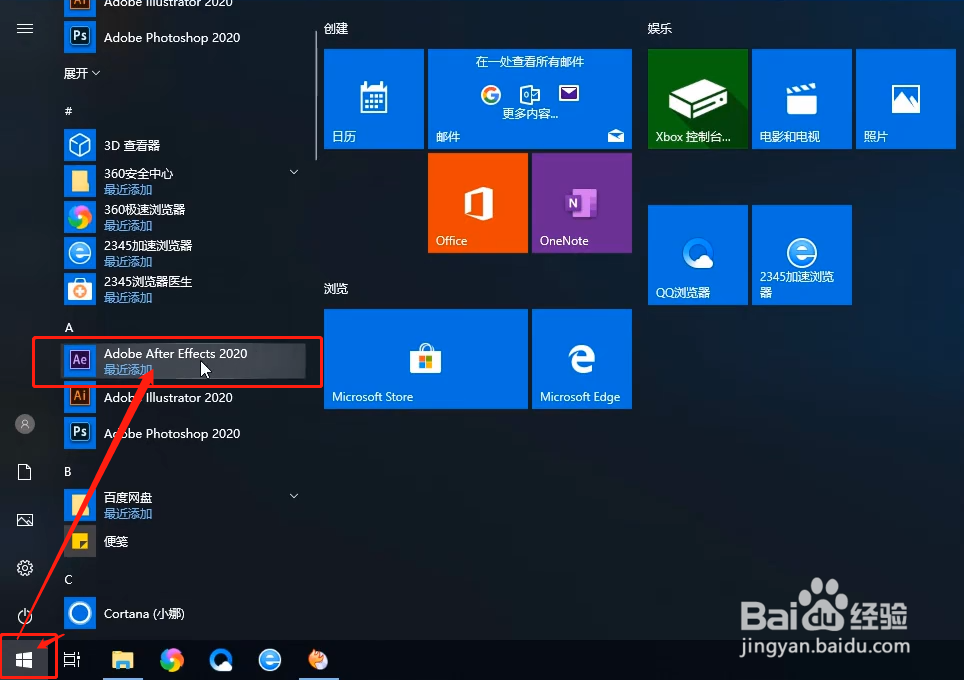
Task: Open the Office tile
Action: click(x=478, y=203)
